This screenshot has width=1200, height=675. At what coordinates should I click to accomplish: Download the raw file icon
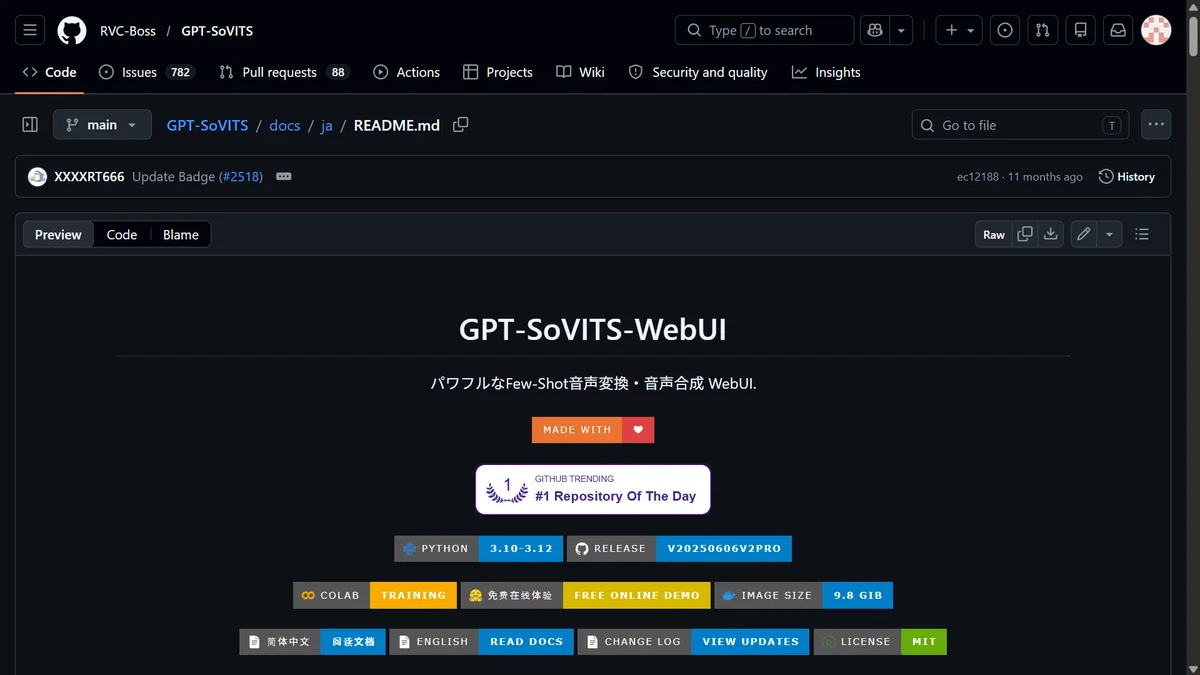pyautogui.click(x=1050, y=235)
